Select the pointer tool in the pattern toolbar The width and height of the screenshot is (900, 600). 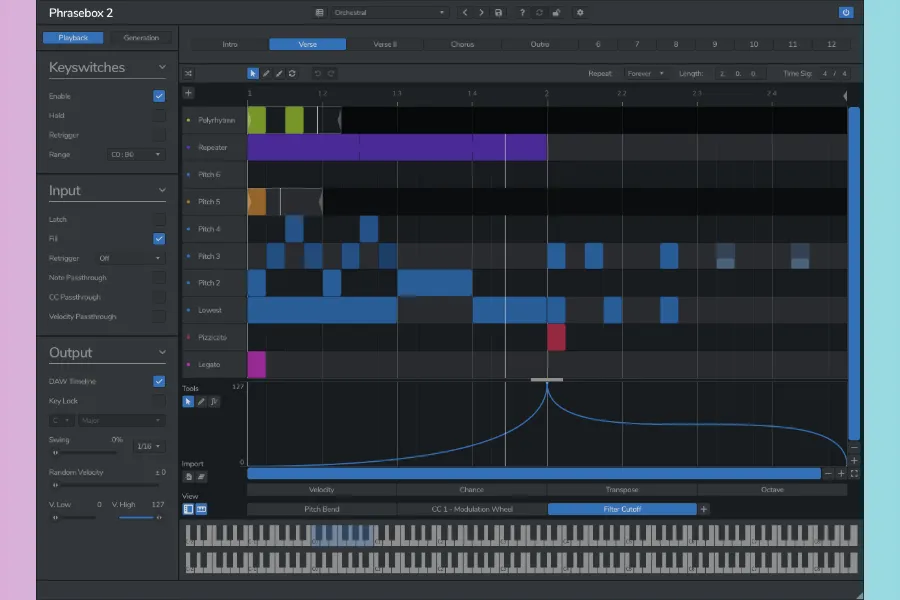pos(253,73)
